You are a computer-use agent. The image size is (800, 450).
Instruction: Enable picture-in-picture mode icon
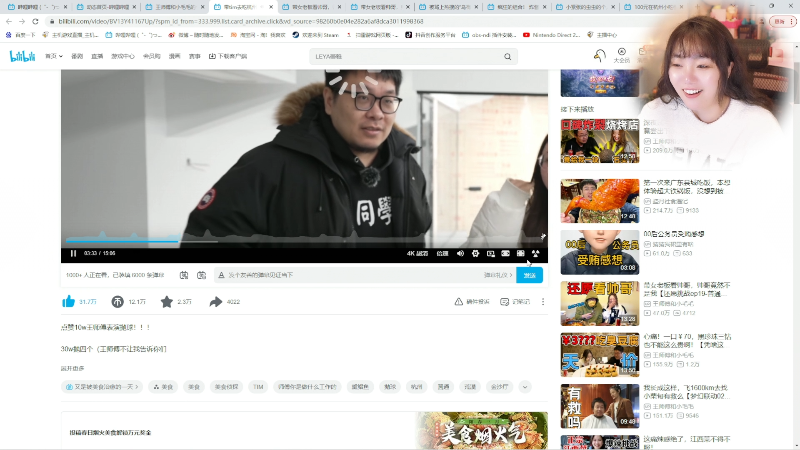(x=490, y=254)
